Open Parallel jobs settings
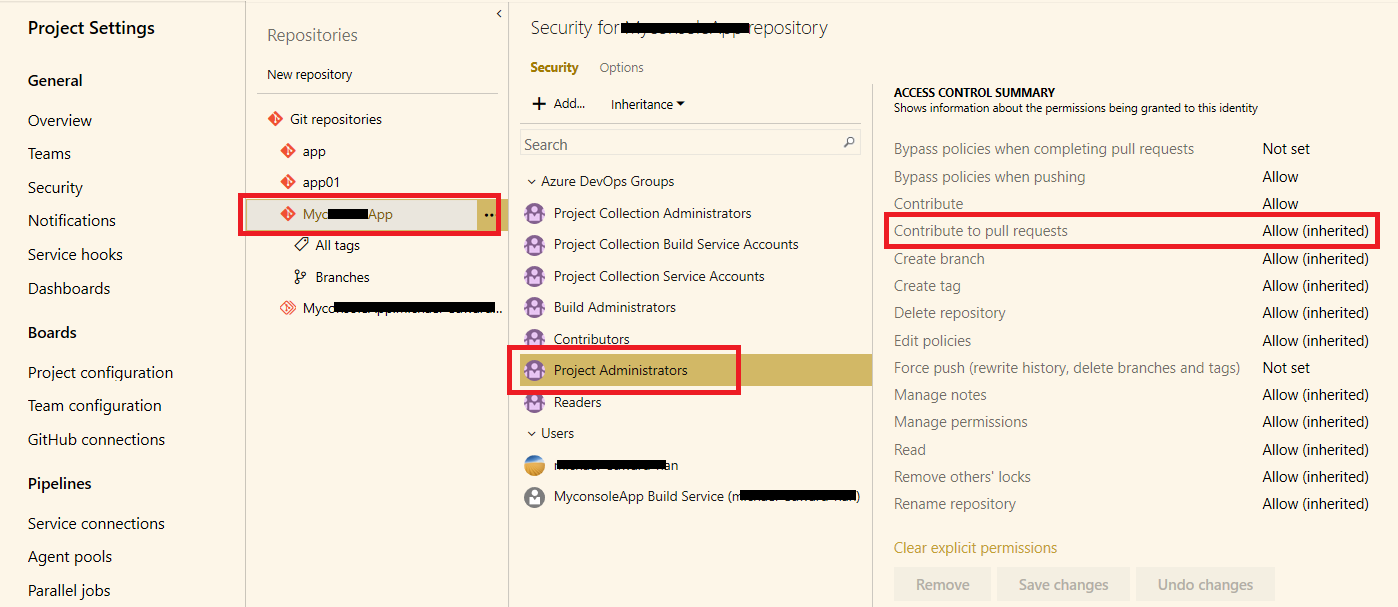Screen dimensions: 1398x607 pyautogui.click(x=69, y=591)
